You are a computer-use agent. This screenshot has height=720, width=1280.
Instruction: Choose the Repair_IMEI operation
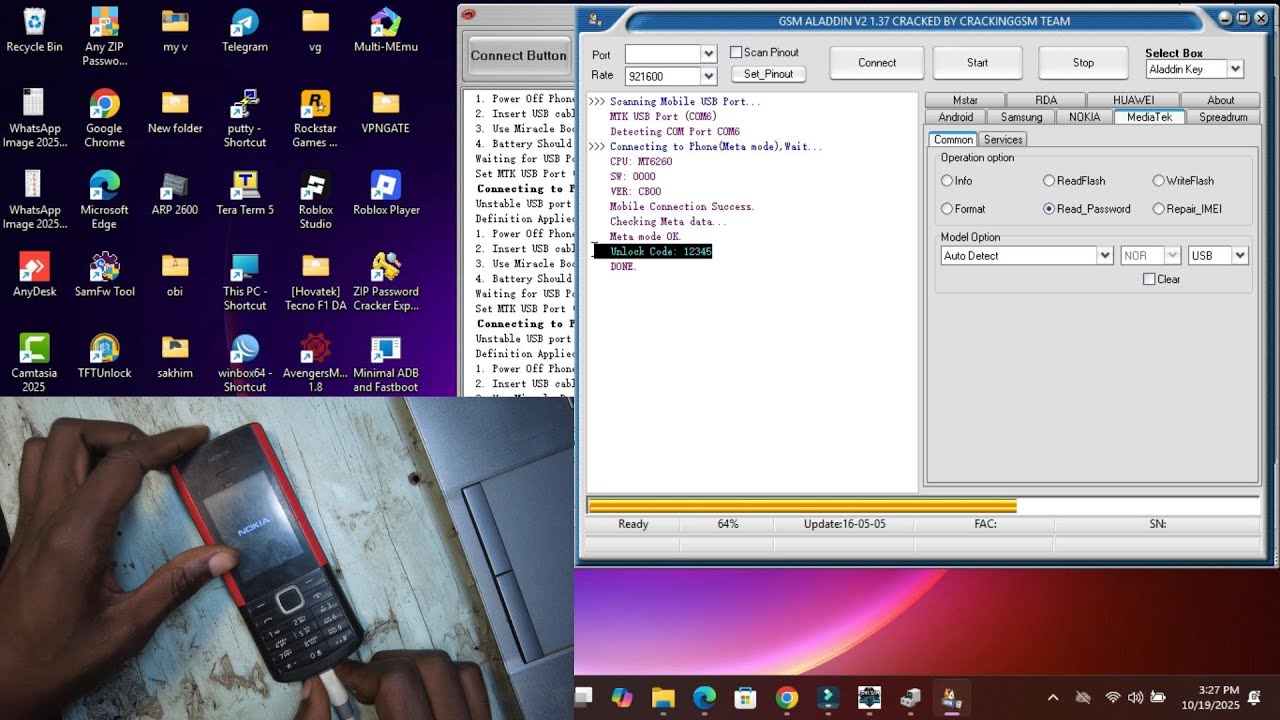pyautogui.click(x=1159, y=209)
